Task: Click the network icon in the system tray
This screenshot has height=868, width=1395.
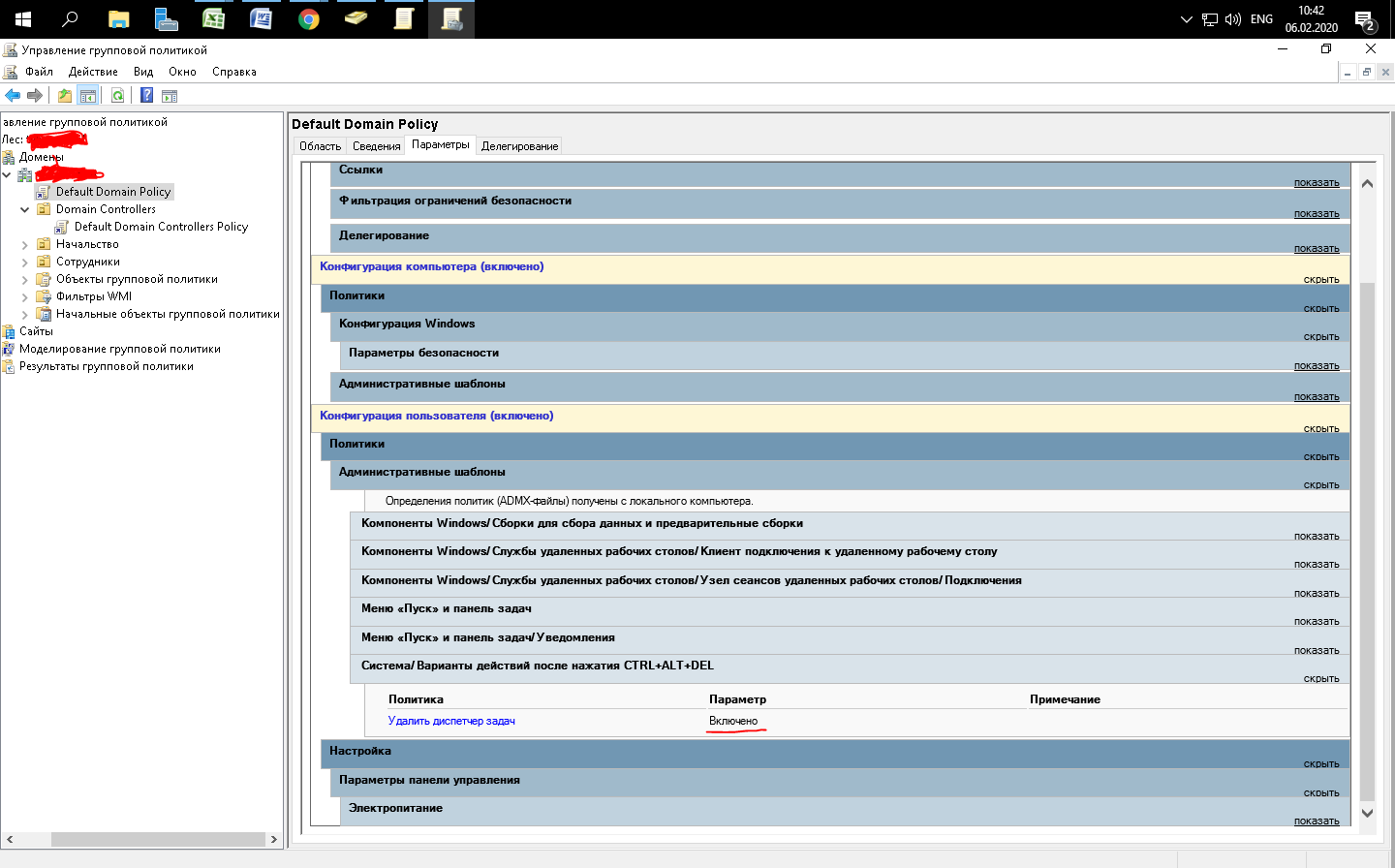Action: point(1210,19)
